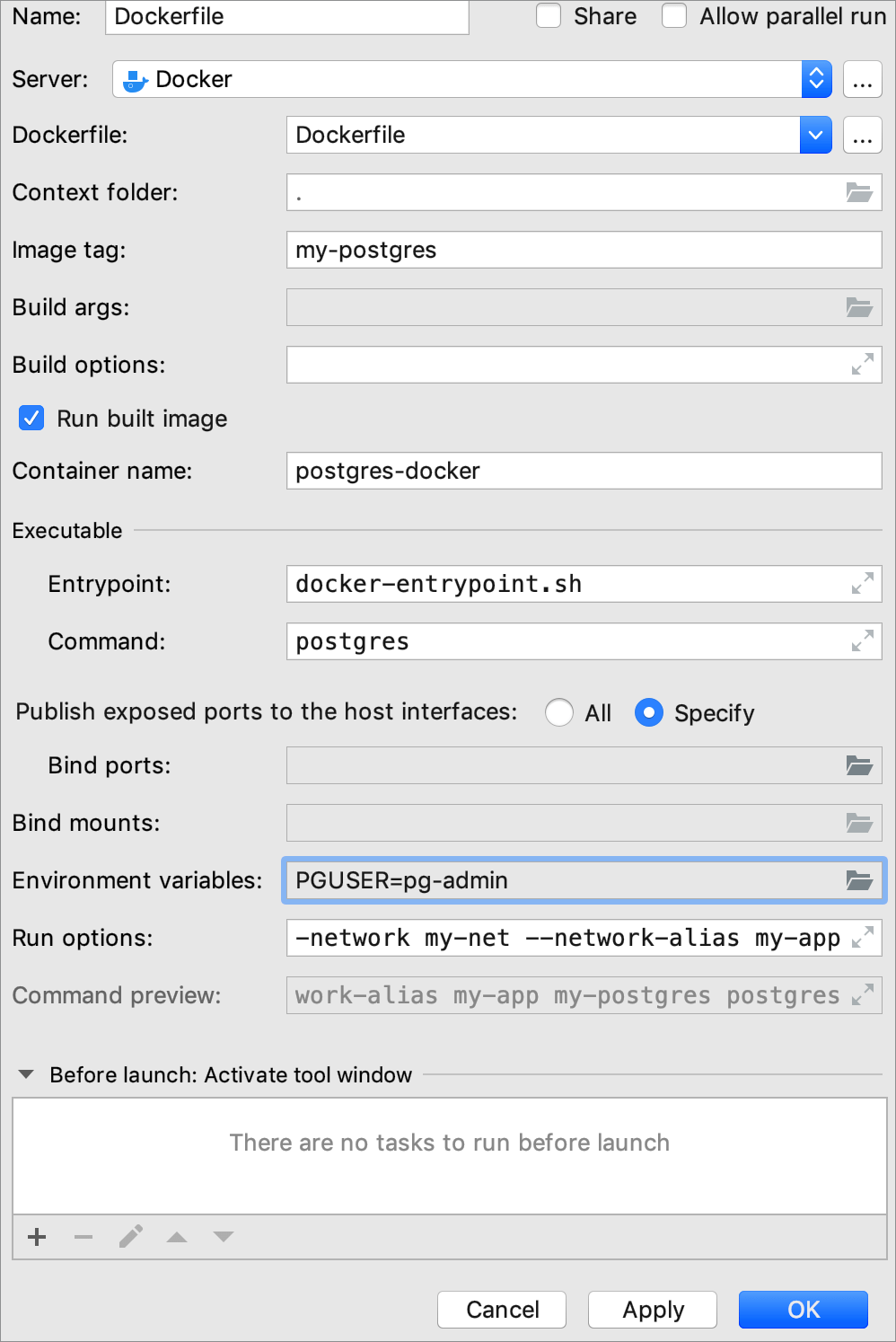Focus the Name input field
Image resolution: width=896 pixels, height=1342 pixels.
click(x=287, y=16)
